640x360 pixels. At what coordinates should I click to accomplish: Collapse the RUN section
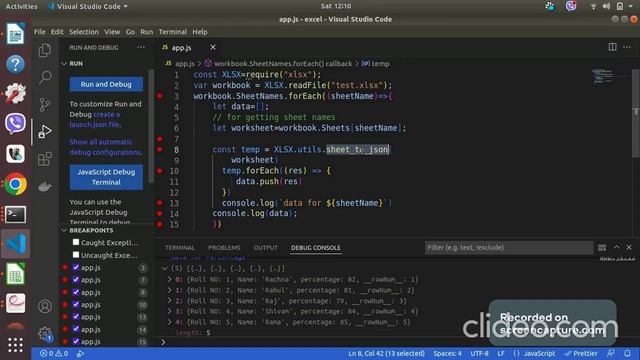tap(64, 64)
